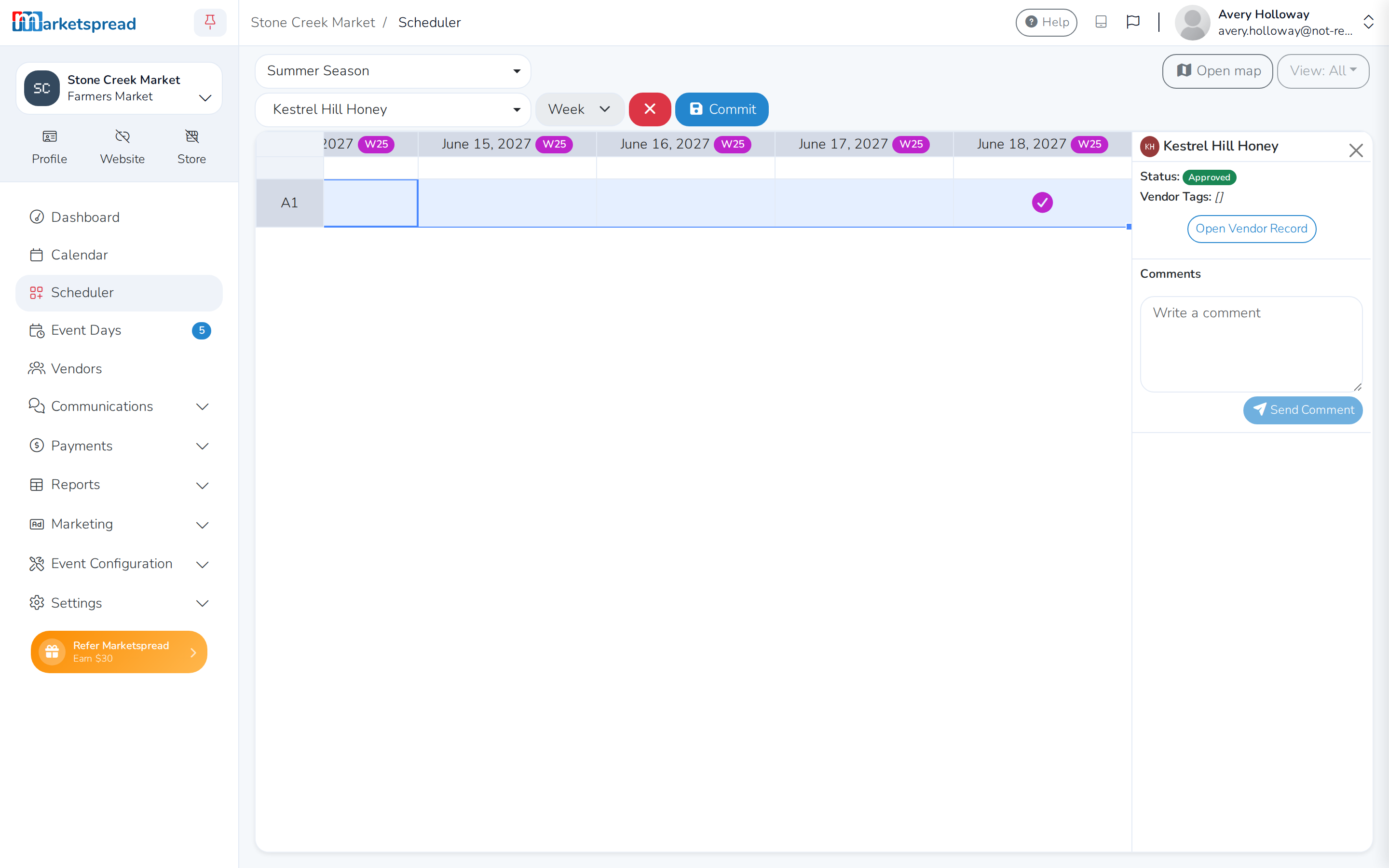The image size is (1389, 868).
Task: Open the Calendar page
Action: pyautogui.click(x=119, y=255)
